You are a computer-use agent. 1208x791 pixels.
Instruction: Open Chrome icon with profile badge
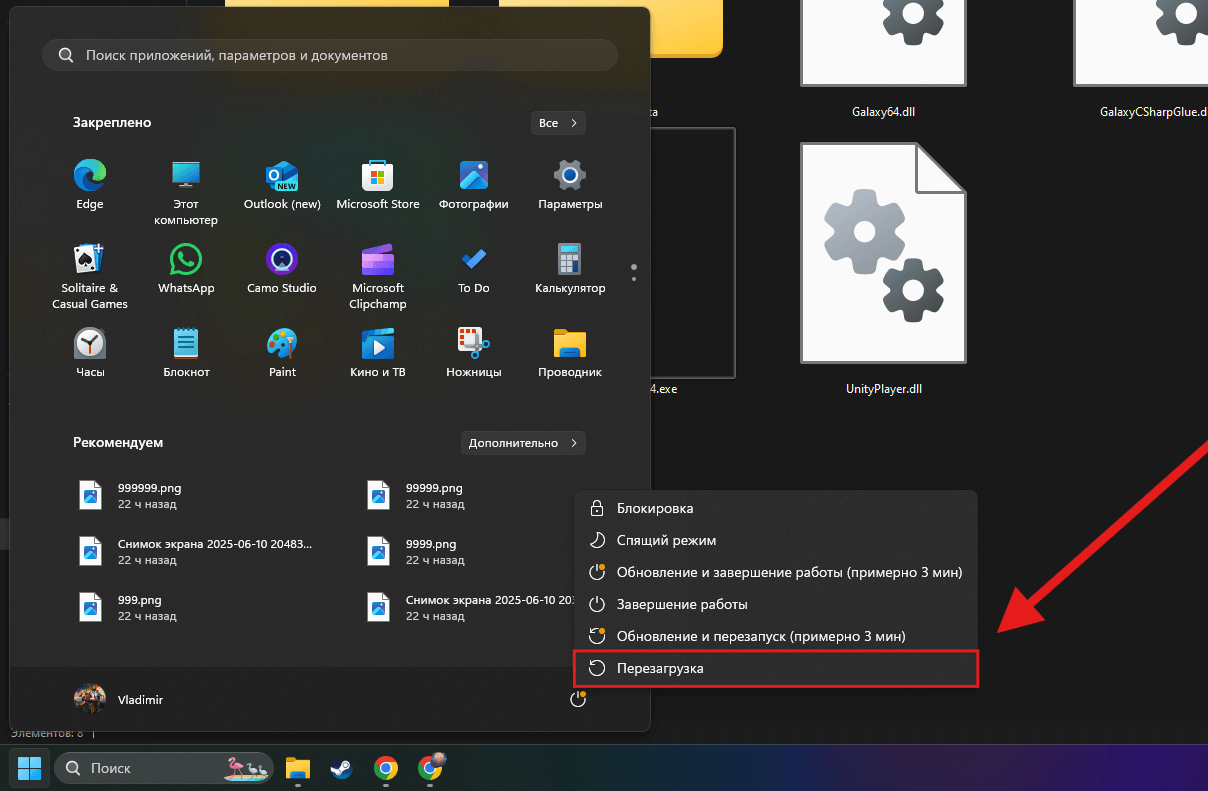[431, 768]
